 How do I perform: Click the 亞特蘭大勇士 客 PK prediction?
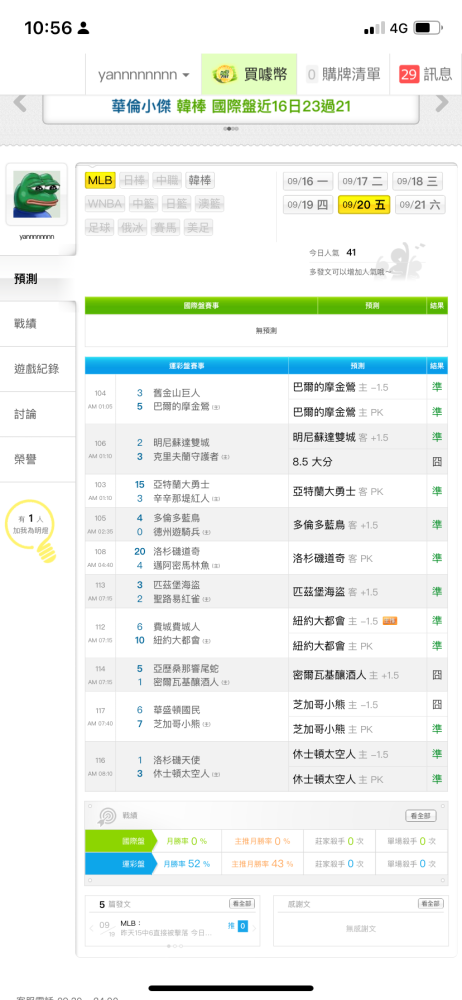pyautogui.click(x=338, y=491)
